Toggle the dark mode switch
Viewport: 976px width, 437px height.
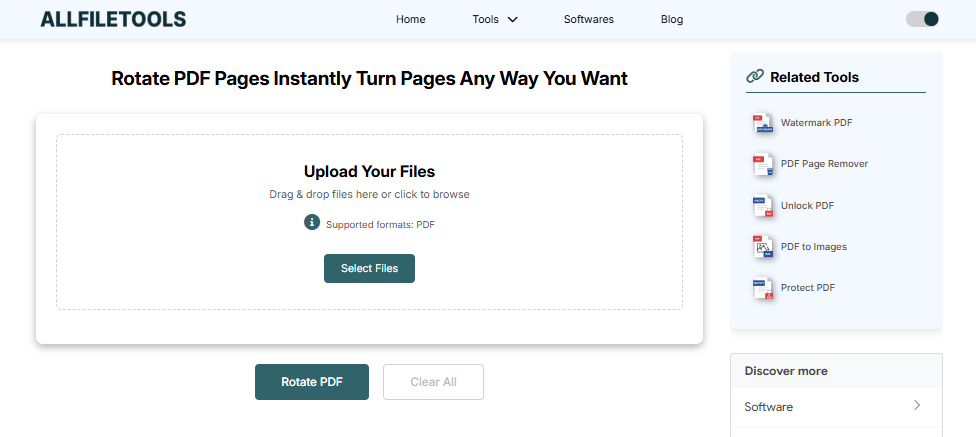[922, 19]
